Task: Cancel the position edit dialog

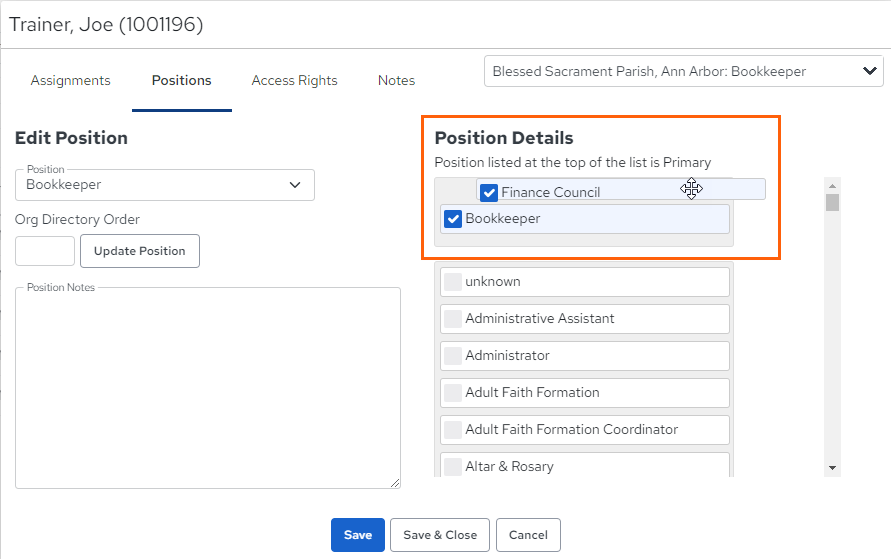Action: tap(528, 535)
